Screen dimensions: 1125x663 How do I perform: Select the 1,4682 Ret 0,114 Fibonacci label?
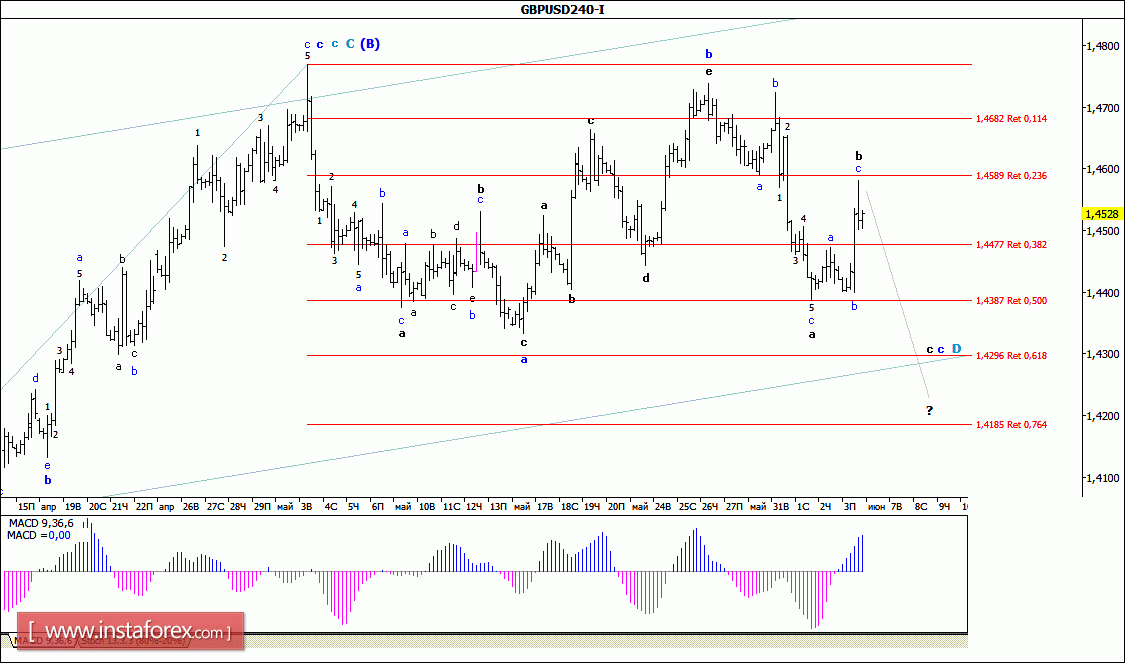(1010, 119)
